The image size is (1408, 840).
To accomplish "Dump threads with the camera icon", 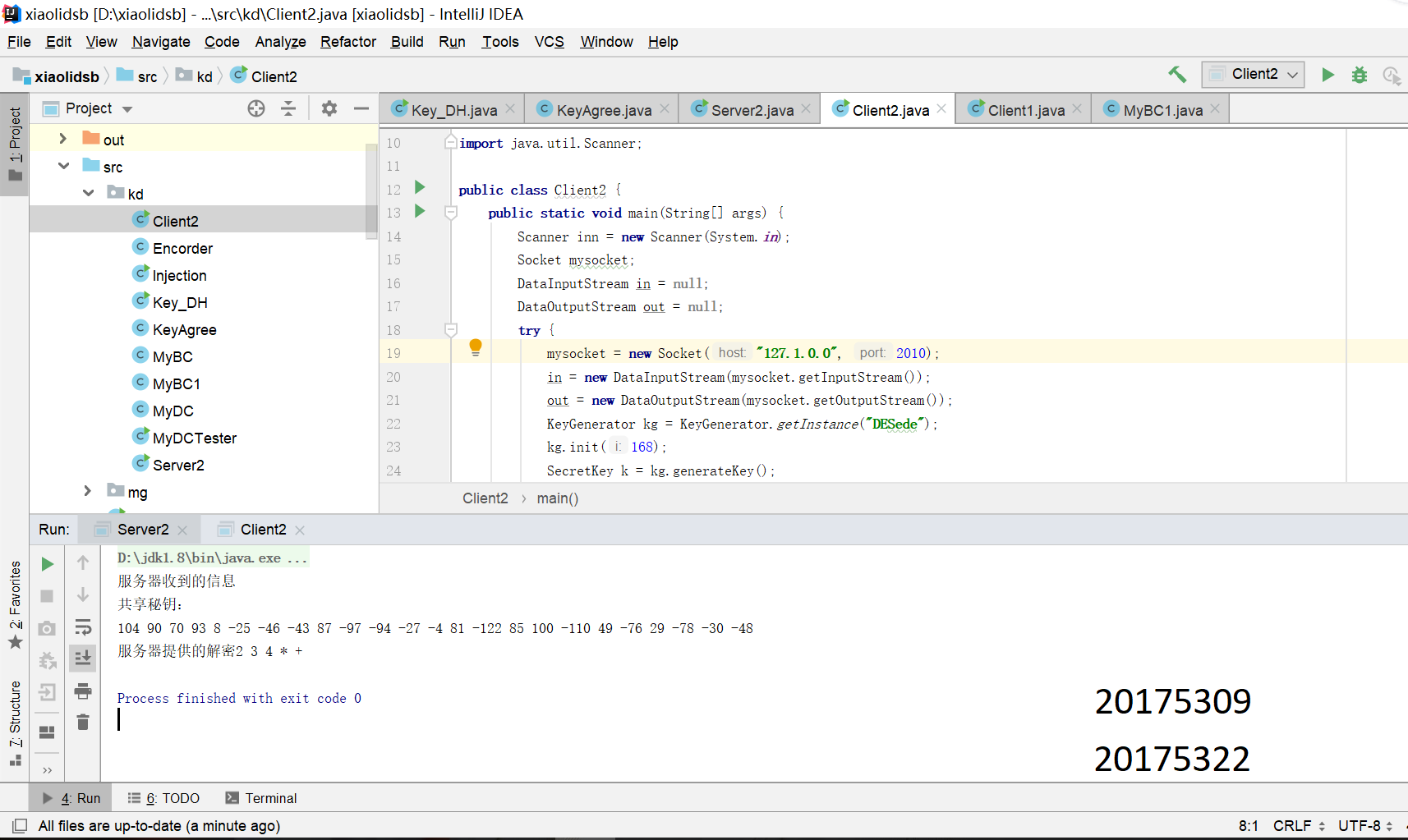I will (x=47, y=628).
